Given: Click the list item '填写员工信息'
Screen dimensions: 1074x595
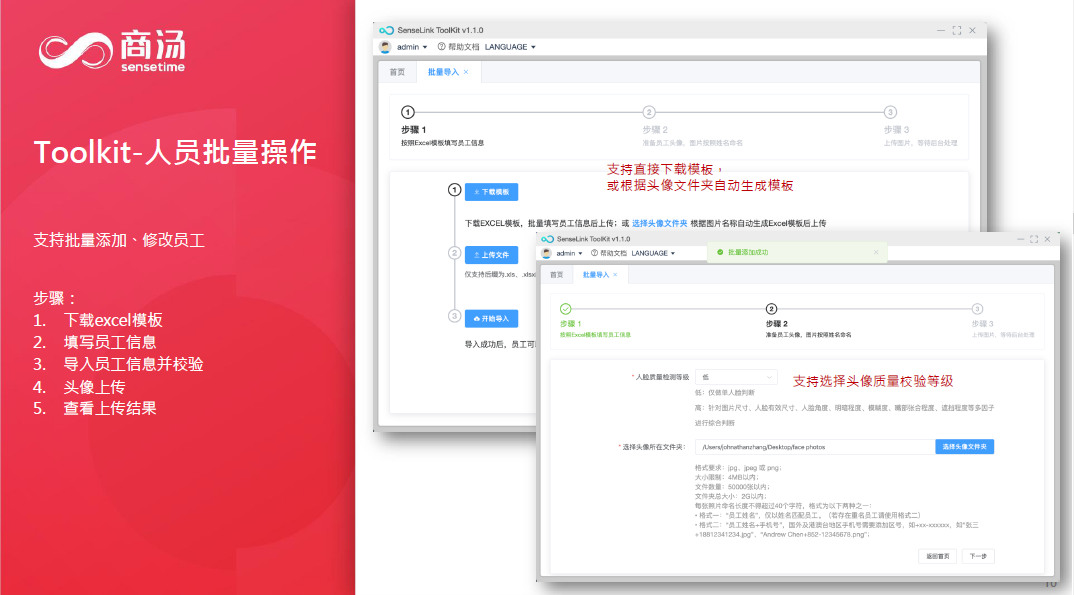Looking at the screenshot, I should click(110, 342).
